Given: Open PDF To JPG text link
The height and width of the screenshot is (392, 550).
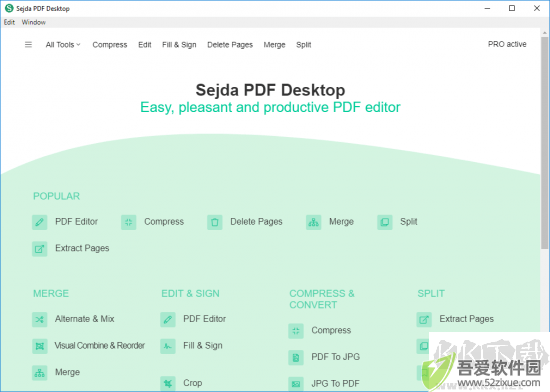Looking at the screenshot, I should click(x=336, y=357).
